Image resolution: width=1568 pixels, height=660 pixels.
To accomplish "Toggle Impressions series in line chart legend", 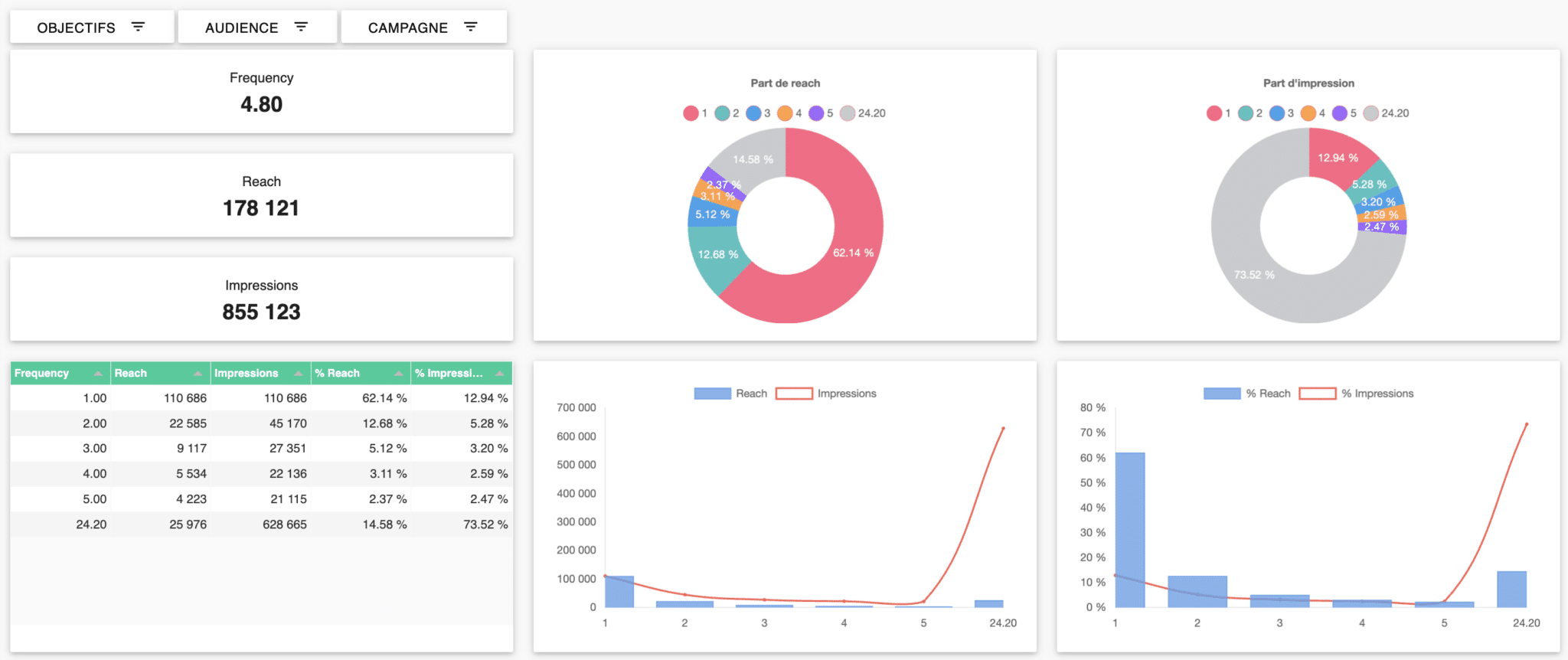I will click(826, 394).
